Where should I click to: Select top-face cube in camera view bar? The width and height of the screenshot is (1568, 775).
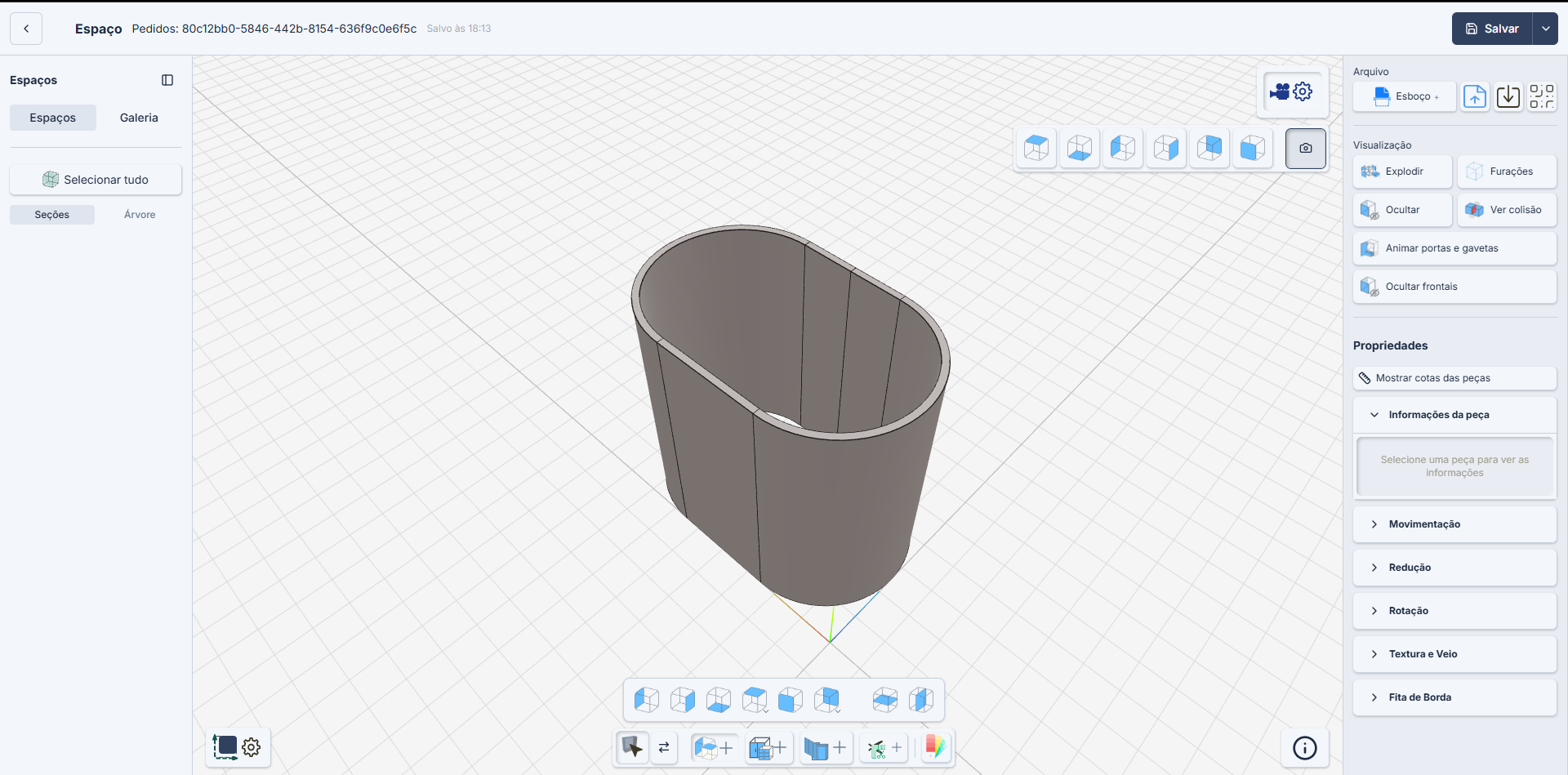[1036, 149]
